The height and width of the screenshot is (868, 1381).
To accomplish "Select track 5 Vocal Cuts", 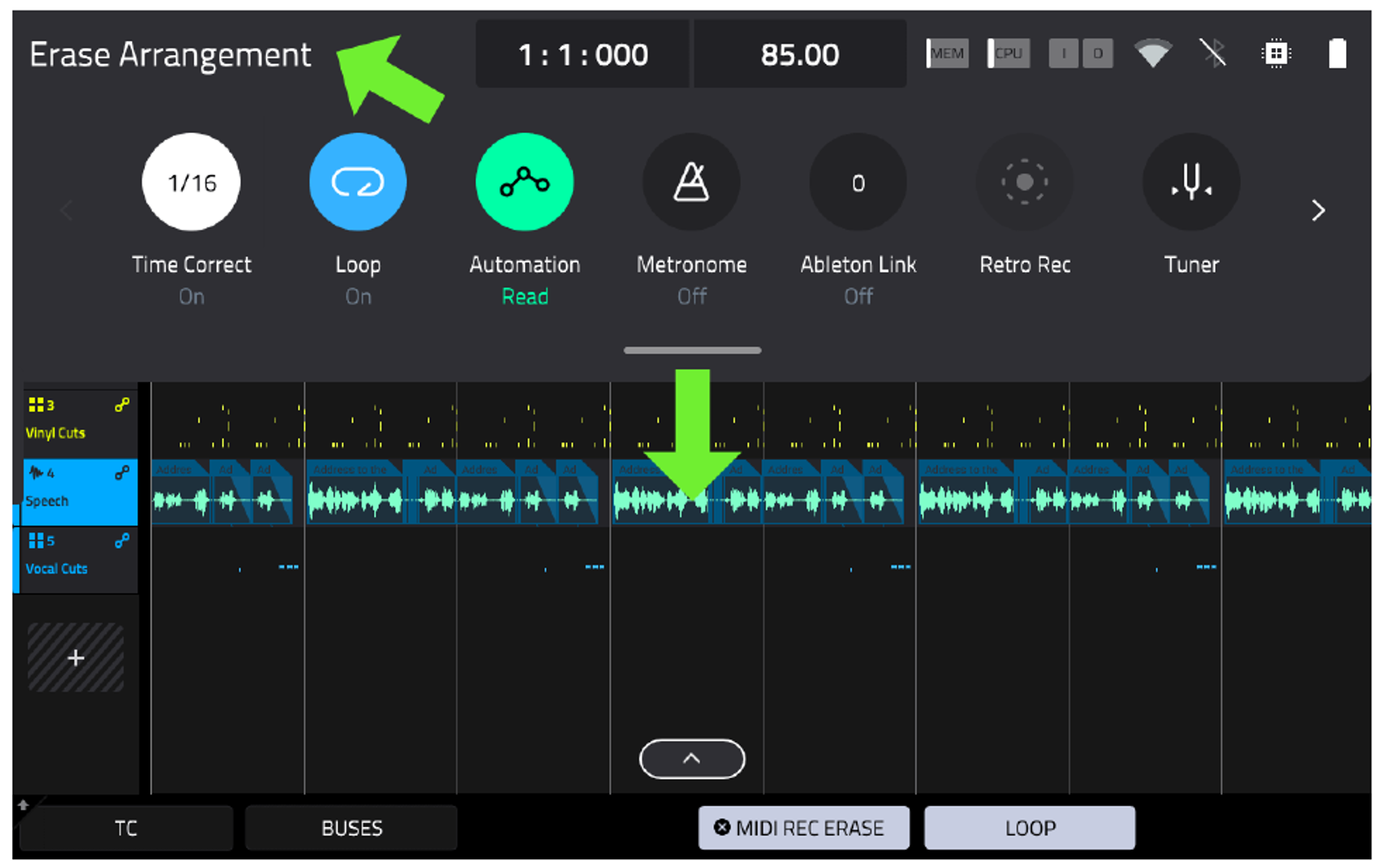I will pos(80,559).
